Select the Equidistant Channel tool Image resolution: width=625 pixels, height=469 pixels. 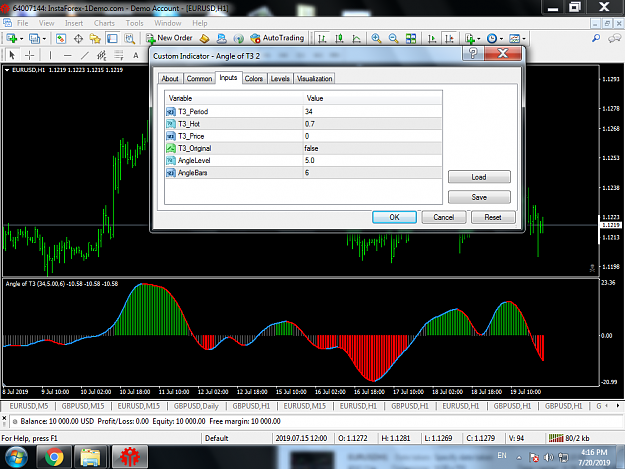tap(102, 55)
